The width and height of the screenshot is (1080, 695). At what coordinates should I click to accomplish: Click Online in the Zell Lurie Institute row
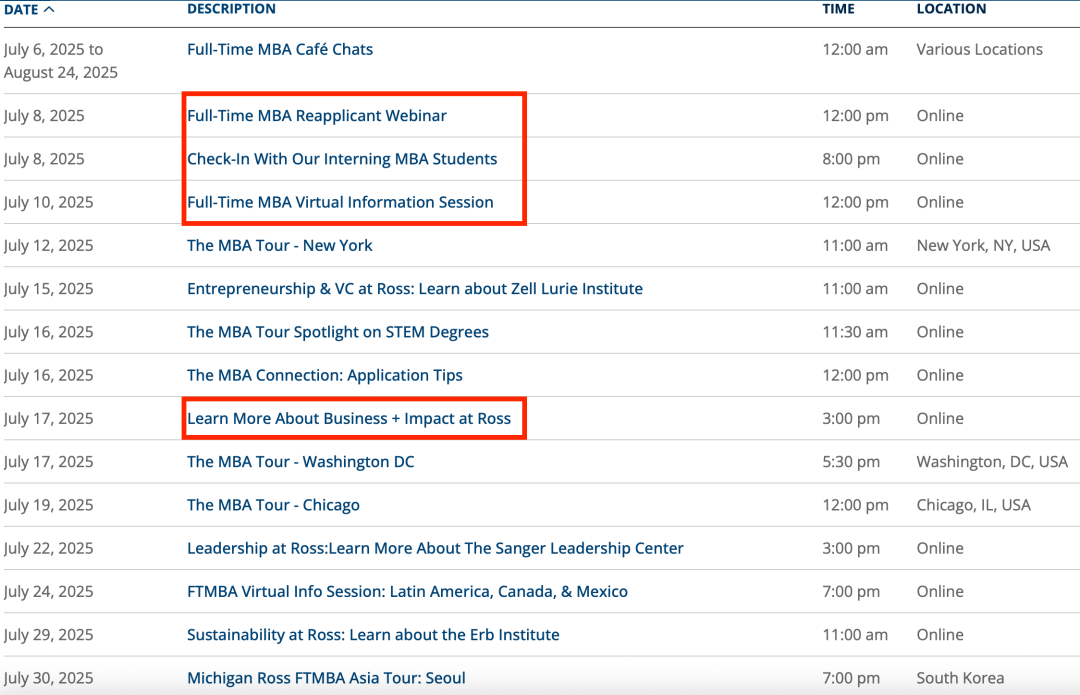pyautogui.click(x=940, y=289)
